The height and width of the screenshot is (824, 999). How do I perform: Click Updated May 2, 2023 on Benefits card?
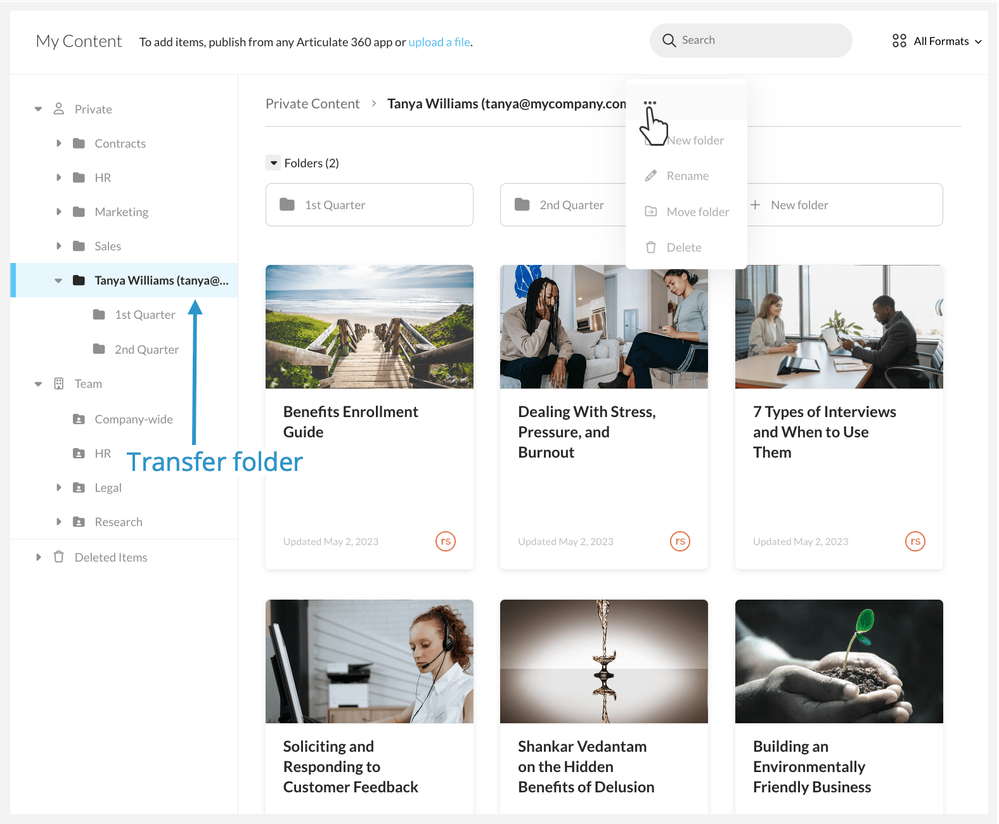click(x=331, y=542)
